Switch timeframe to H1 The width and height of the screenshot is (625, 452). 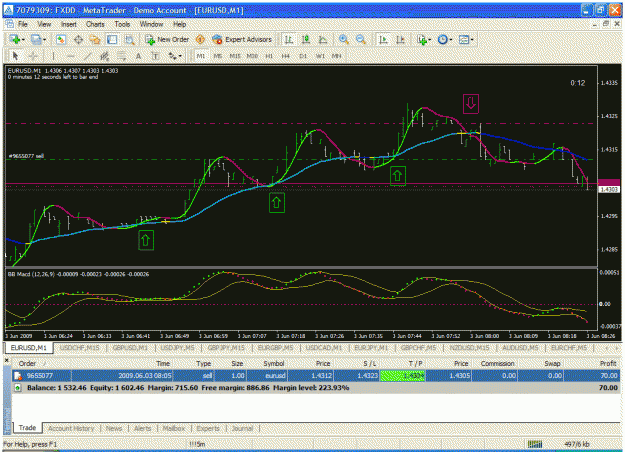click(x=269, y=56)
